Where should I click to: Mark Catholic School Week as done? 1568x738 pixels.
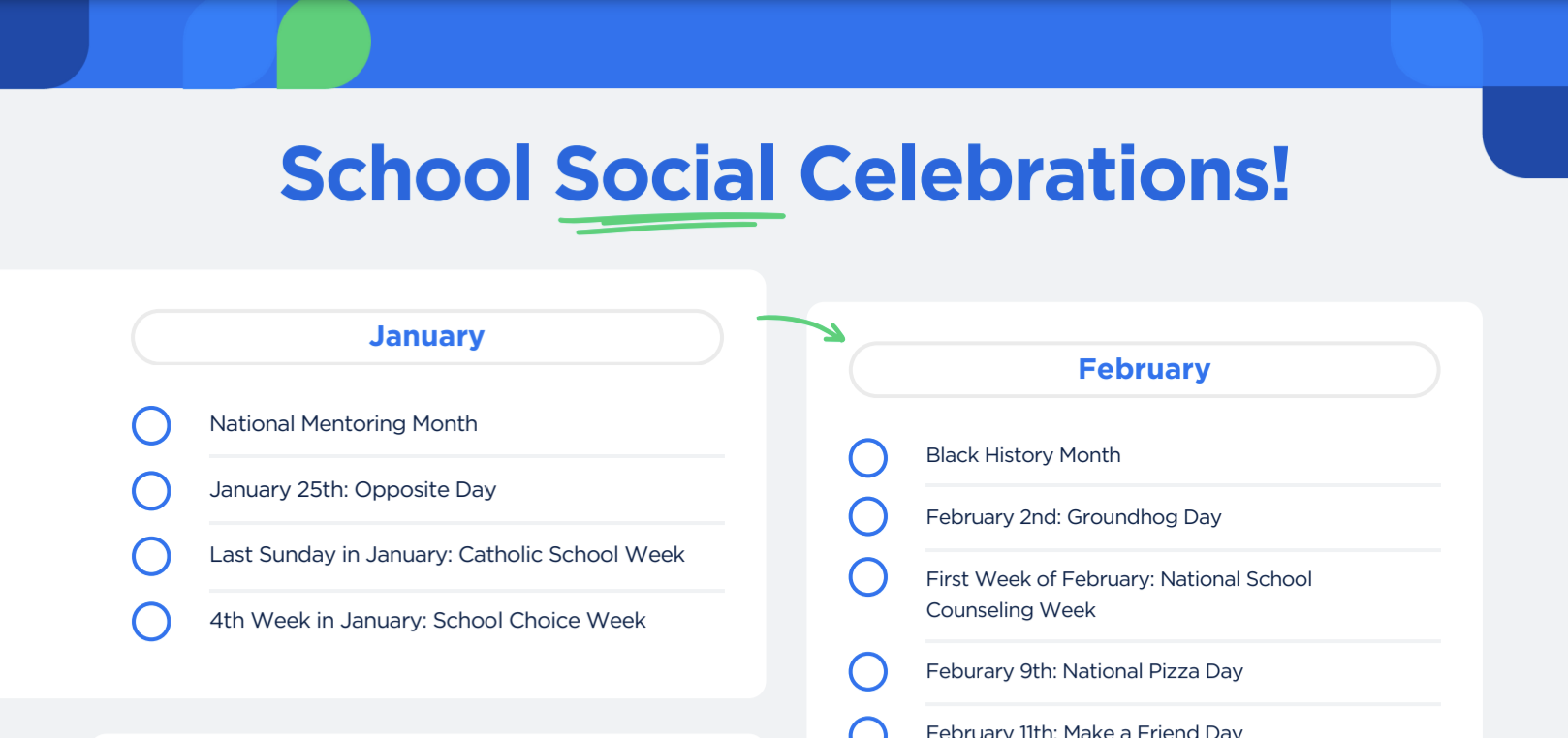point(151,556)
